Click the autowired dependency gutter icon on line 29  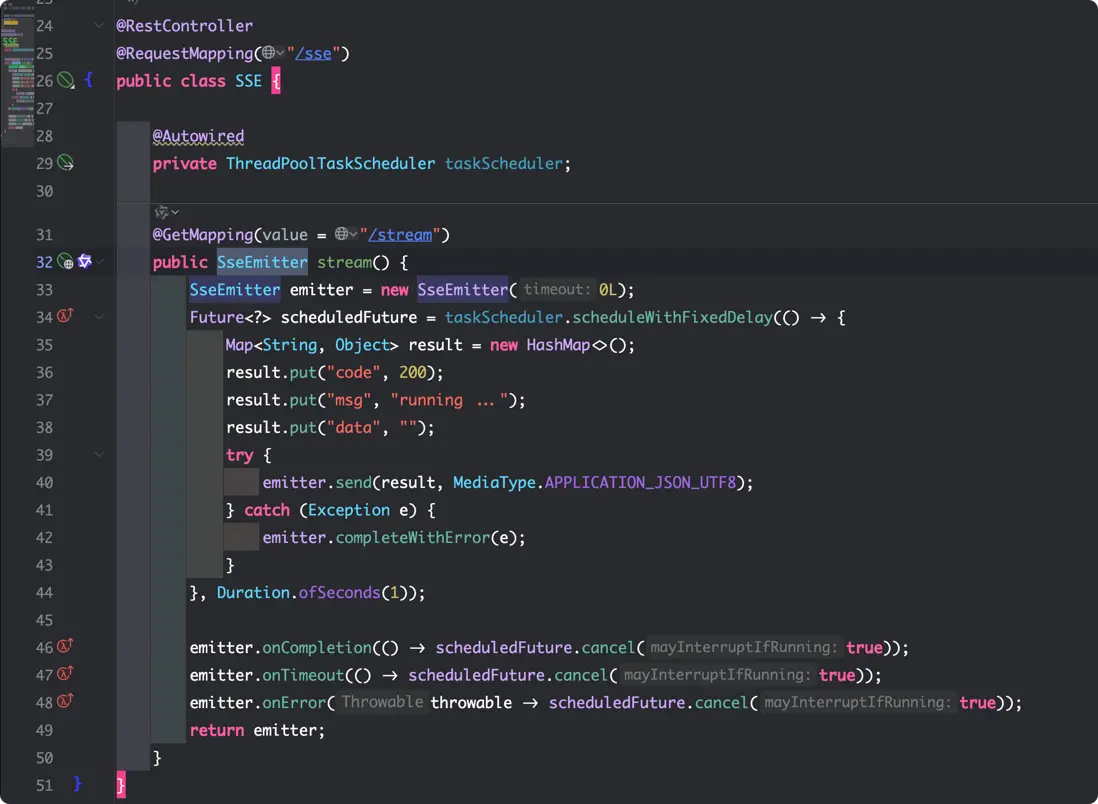tap(65, 163)
